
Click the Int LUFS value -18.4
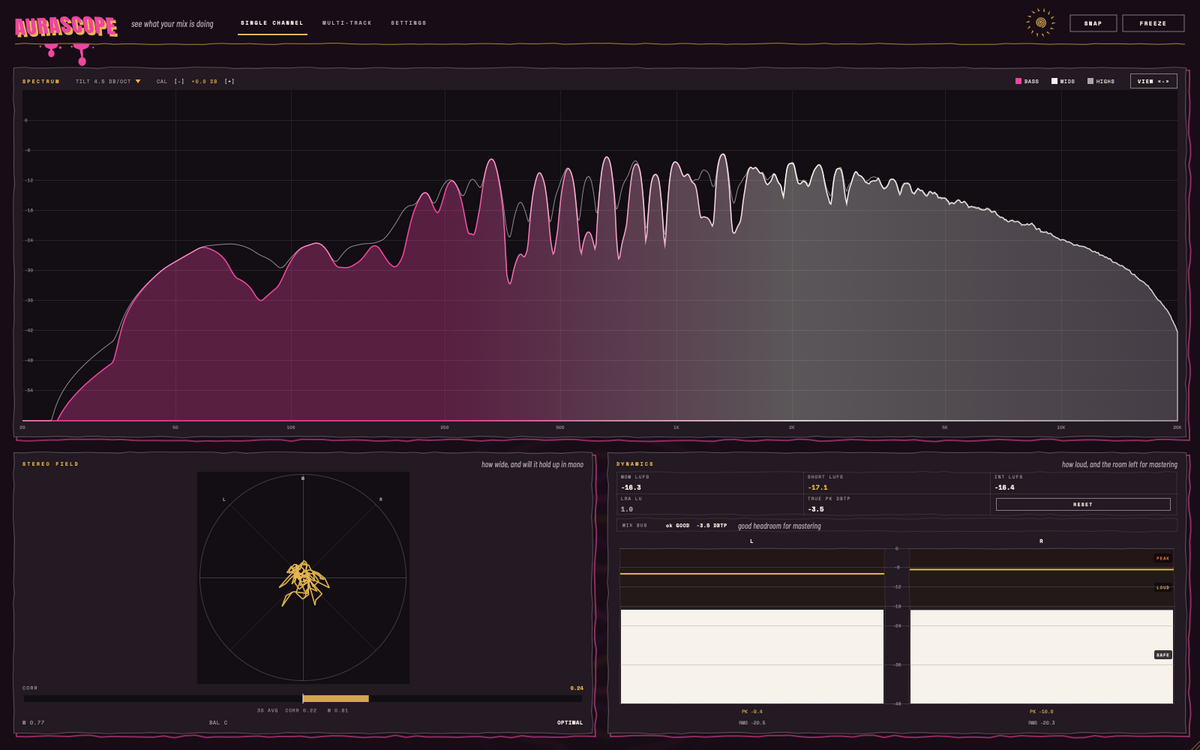tap(1005, 487)
